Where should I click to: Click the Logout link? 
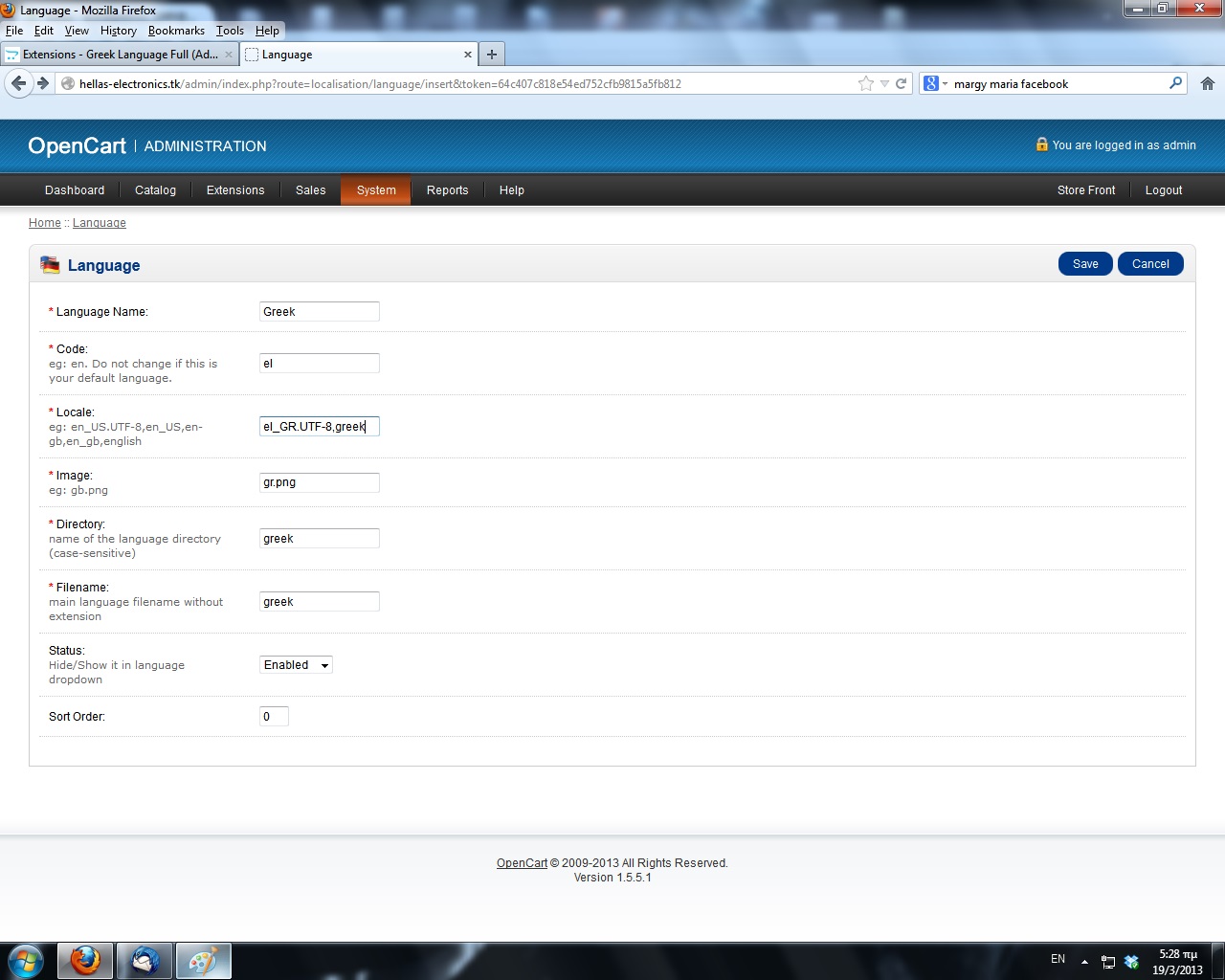(1164, 190)
